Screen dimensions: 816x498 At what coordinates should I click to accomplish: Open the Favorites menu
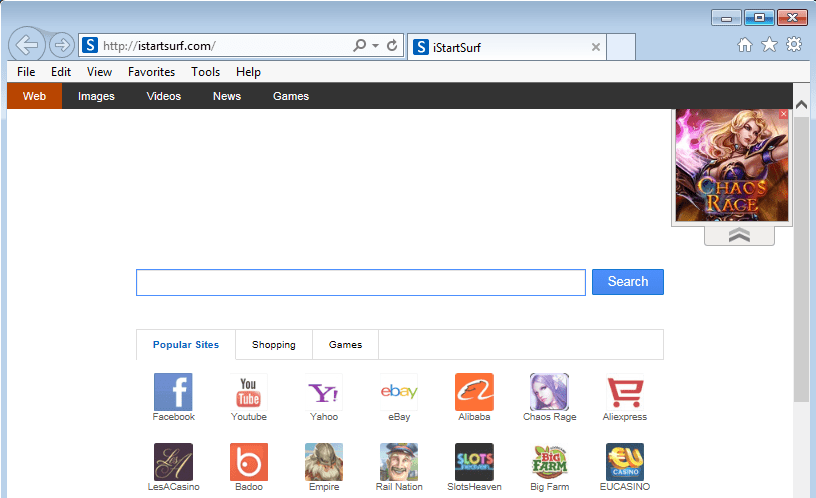point(151,72)
